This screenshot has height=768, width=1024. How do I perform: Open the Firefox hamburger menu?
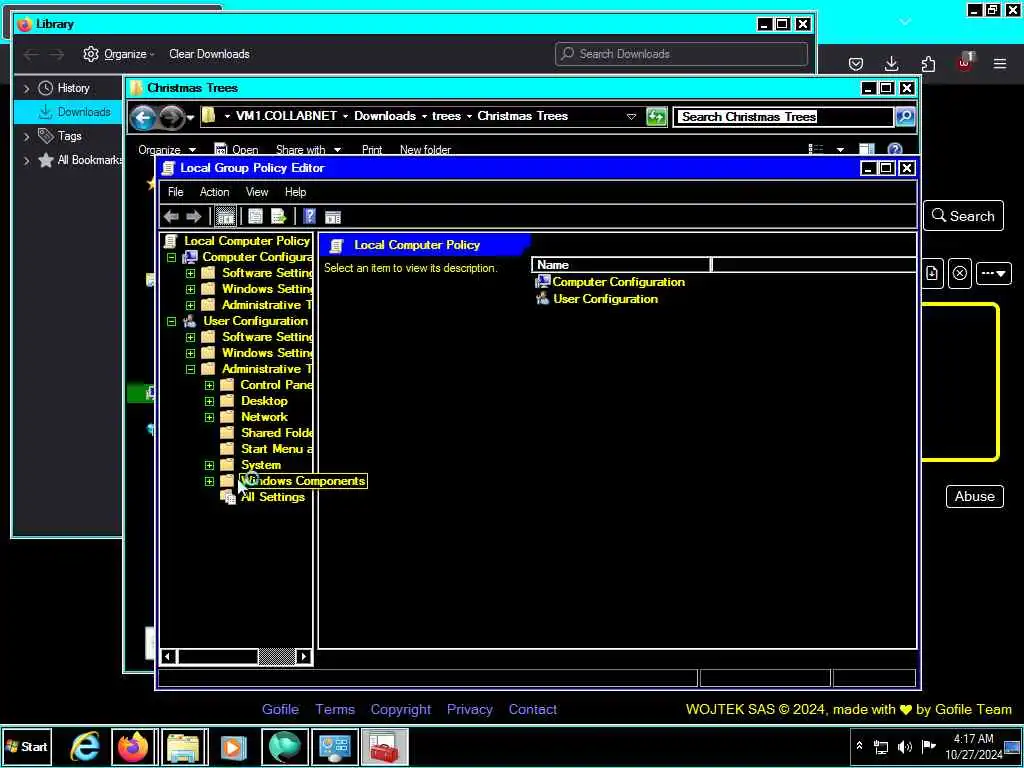click(x=1000, y=63)
